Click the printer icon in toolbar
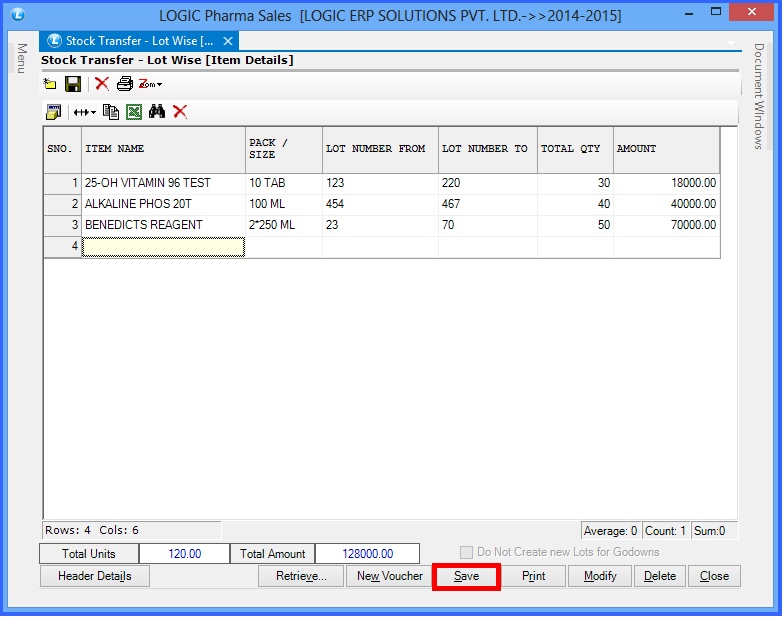This screenshot has width=783, height=617. click(125, 83)
